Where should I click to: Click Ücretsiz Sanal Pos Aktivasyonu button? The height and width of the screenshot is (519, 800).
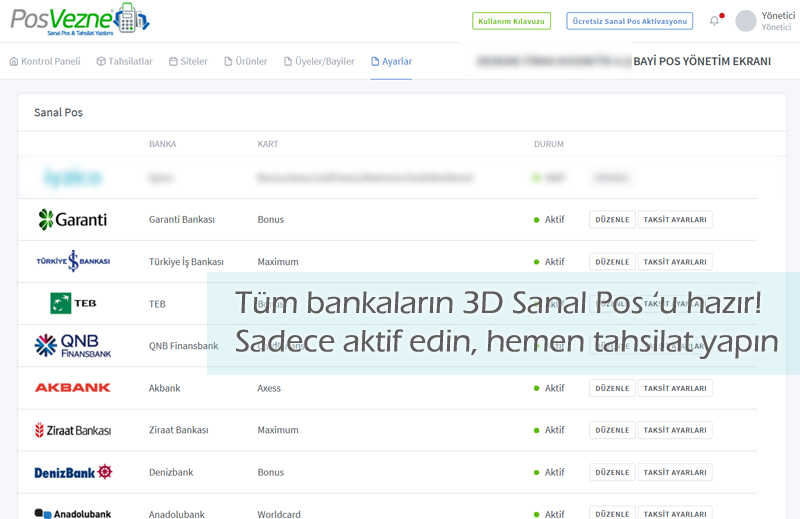(x=630, y=21)
